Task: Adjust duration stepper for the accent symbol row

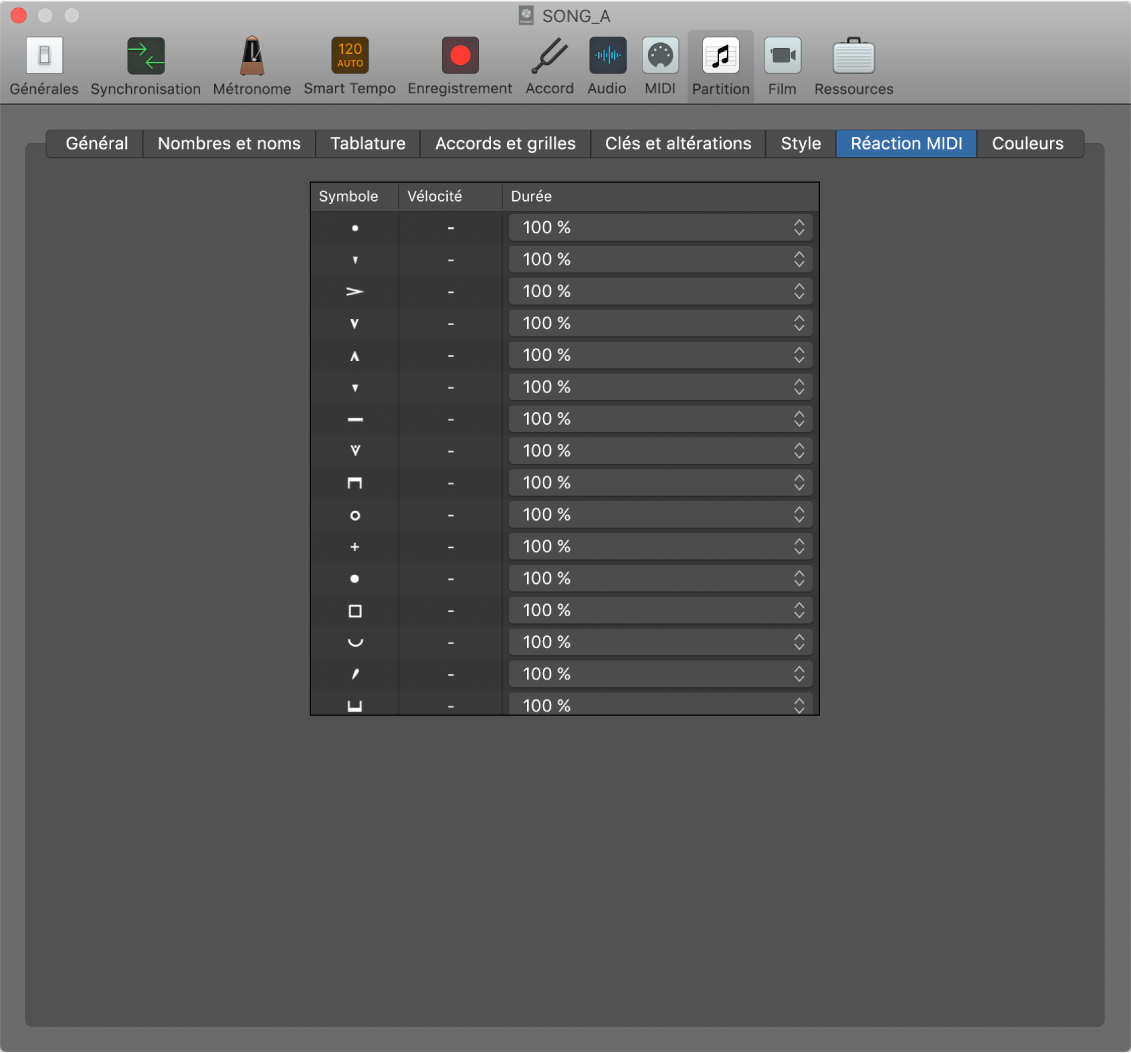Action: tap(799, 292)
